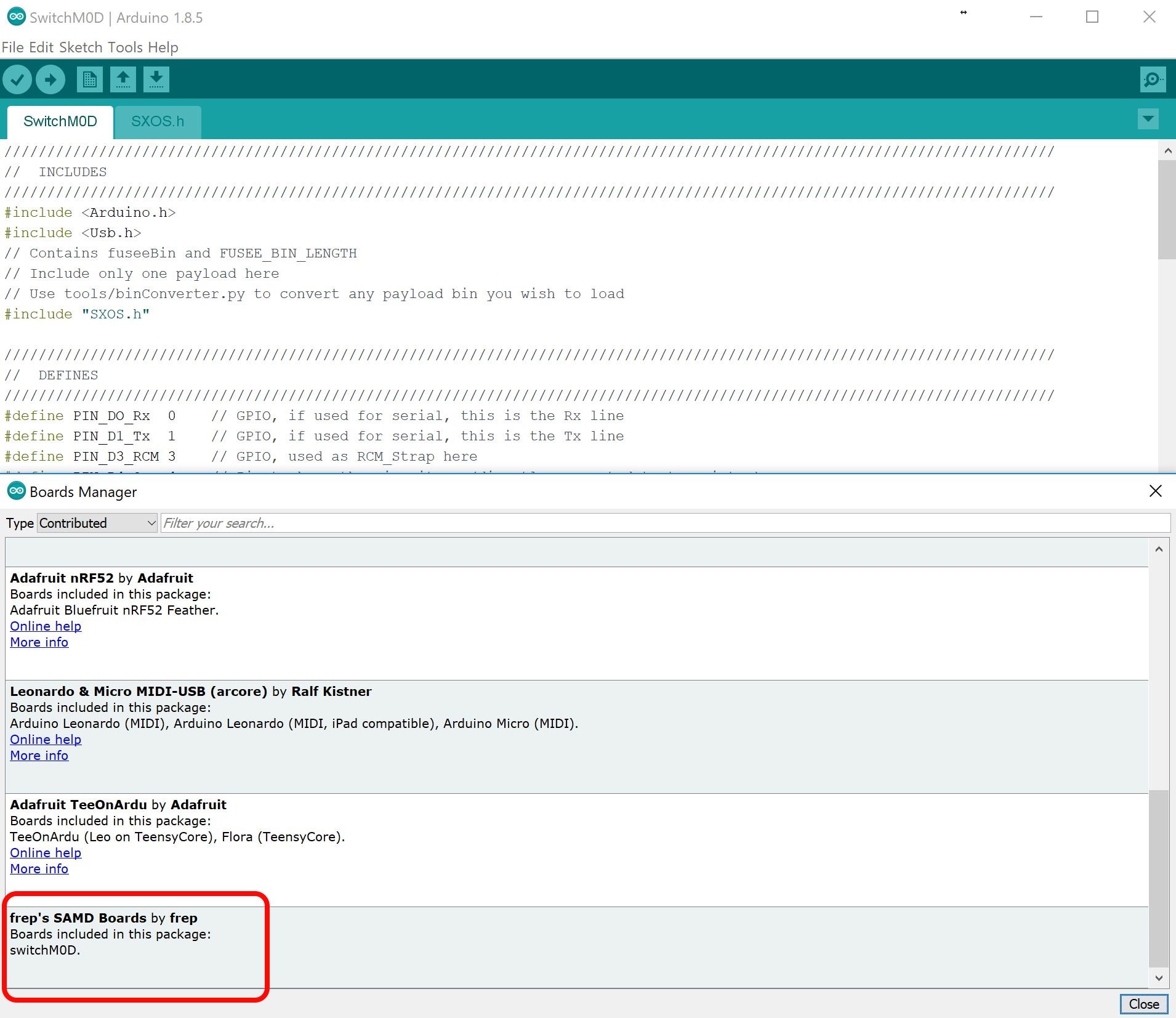Click the boards list scroll down arrow
This screenshot has width=1176, height=1018.
[x=1159, y=978]
